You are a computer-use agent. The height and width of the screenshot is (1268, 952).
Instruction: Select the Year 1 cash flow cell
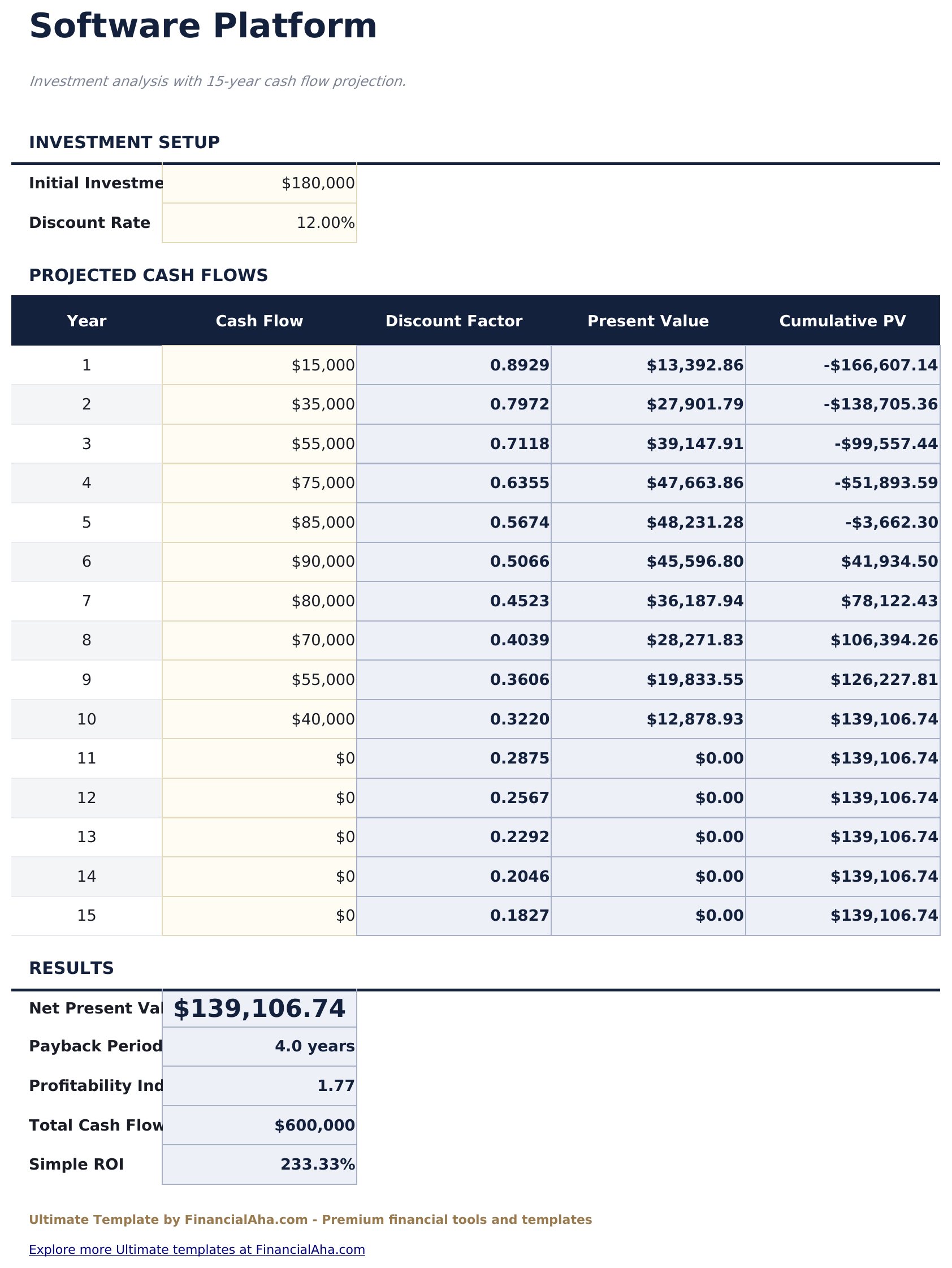[x=259, y=364]
